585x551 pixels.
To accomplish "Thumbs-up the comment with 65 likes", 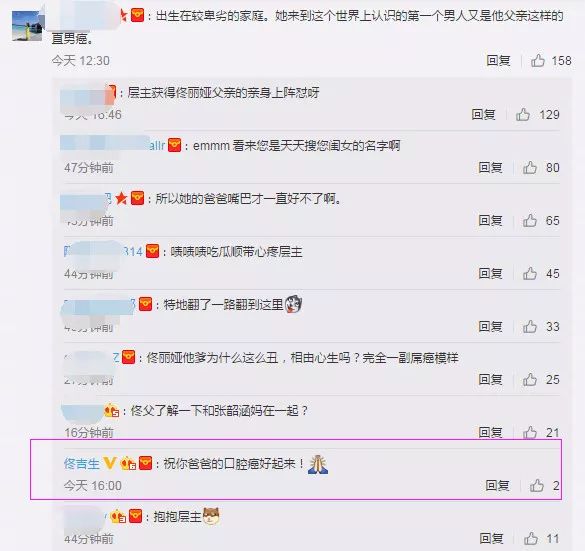I will (530, 220).
